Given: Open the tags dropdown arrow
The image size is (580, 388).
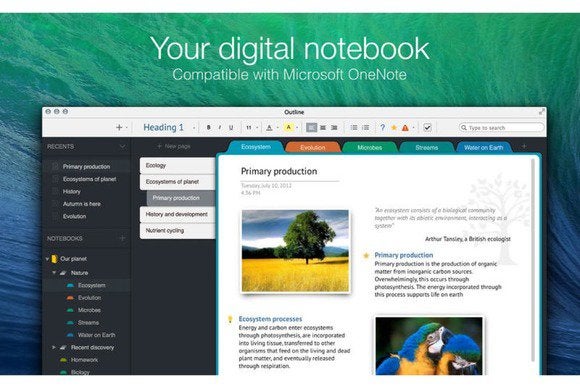Looking at the screenshot, I should point(414,128).
